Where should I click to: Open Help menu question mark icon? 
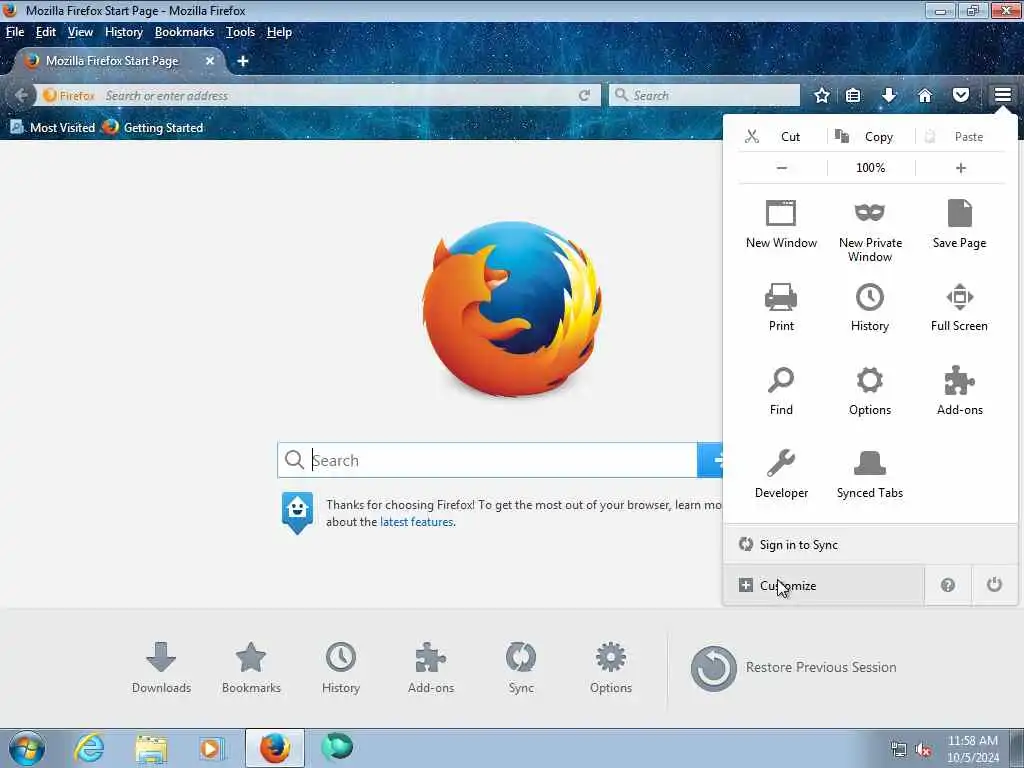tap(948, 586)
